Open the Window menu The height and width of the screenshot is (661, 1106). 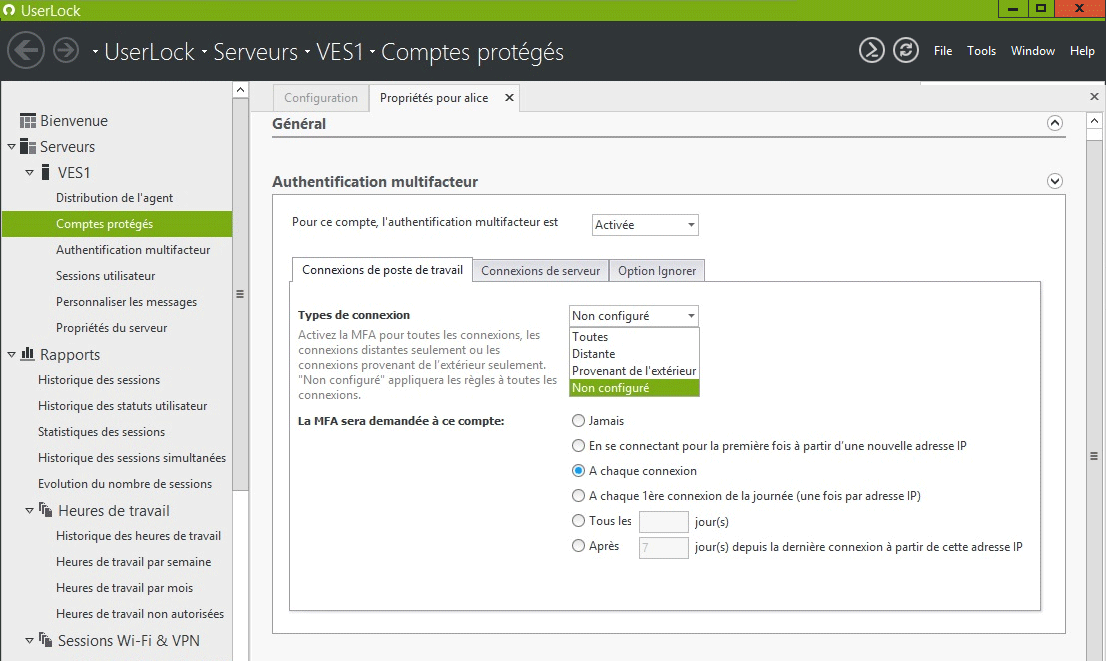[1033, 51]
